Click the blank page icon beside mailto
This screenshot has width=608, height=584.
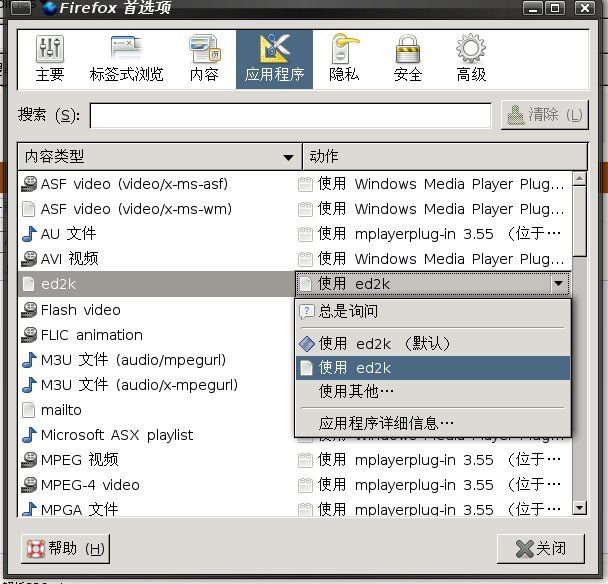(29, 410)
